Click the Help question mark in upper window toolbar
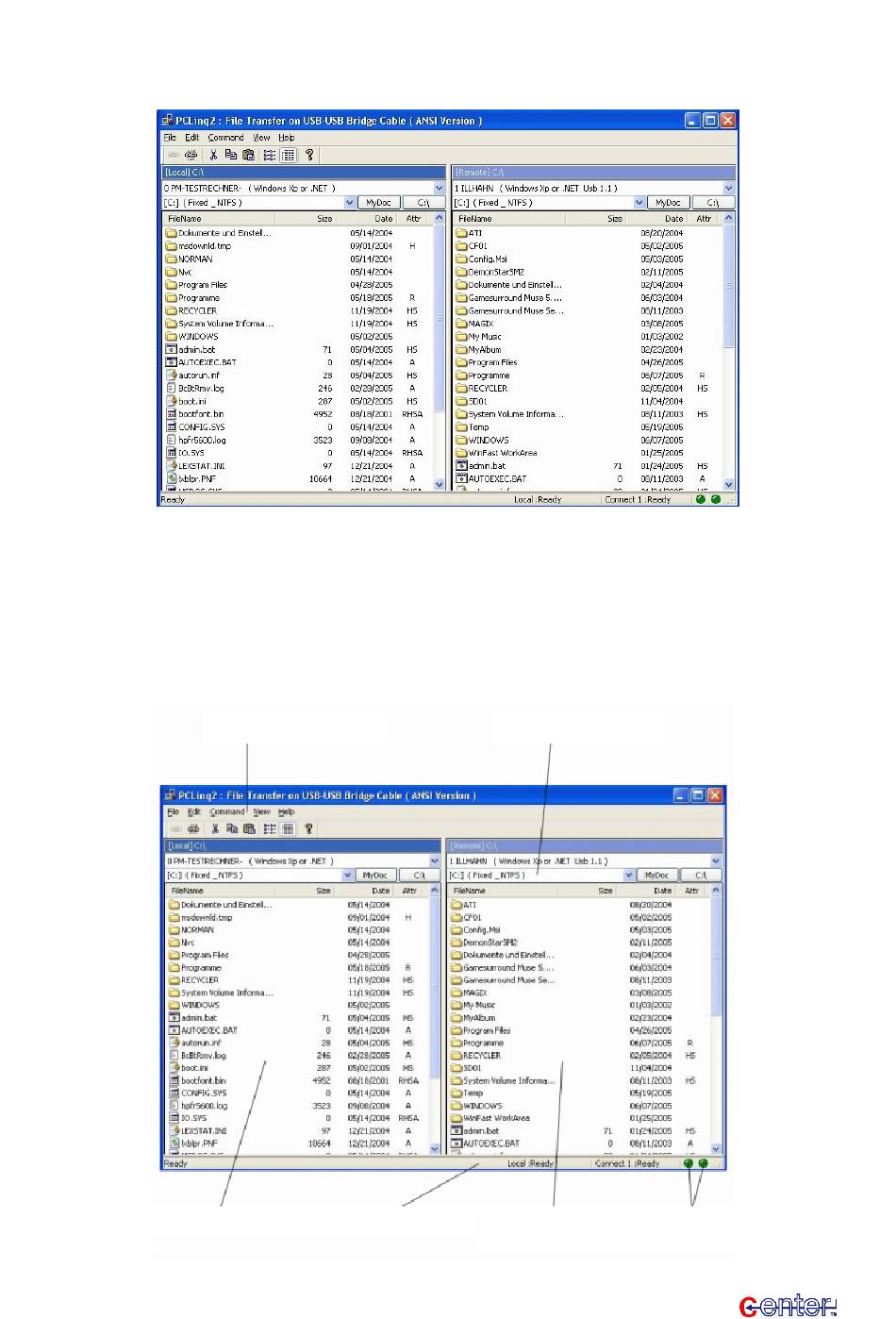Screen dimensions: 896x1319 [x=308, y=155]
